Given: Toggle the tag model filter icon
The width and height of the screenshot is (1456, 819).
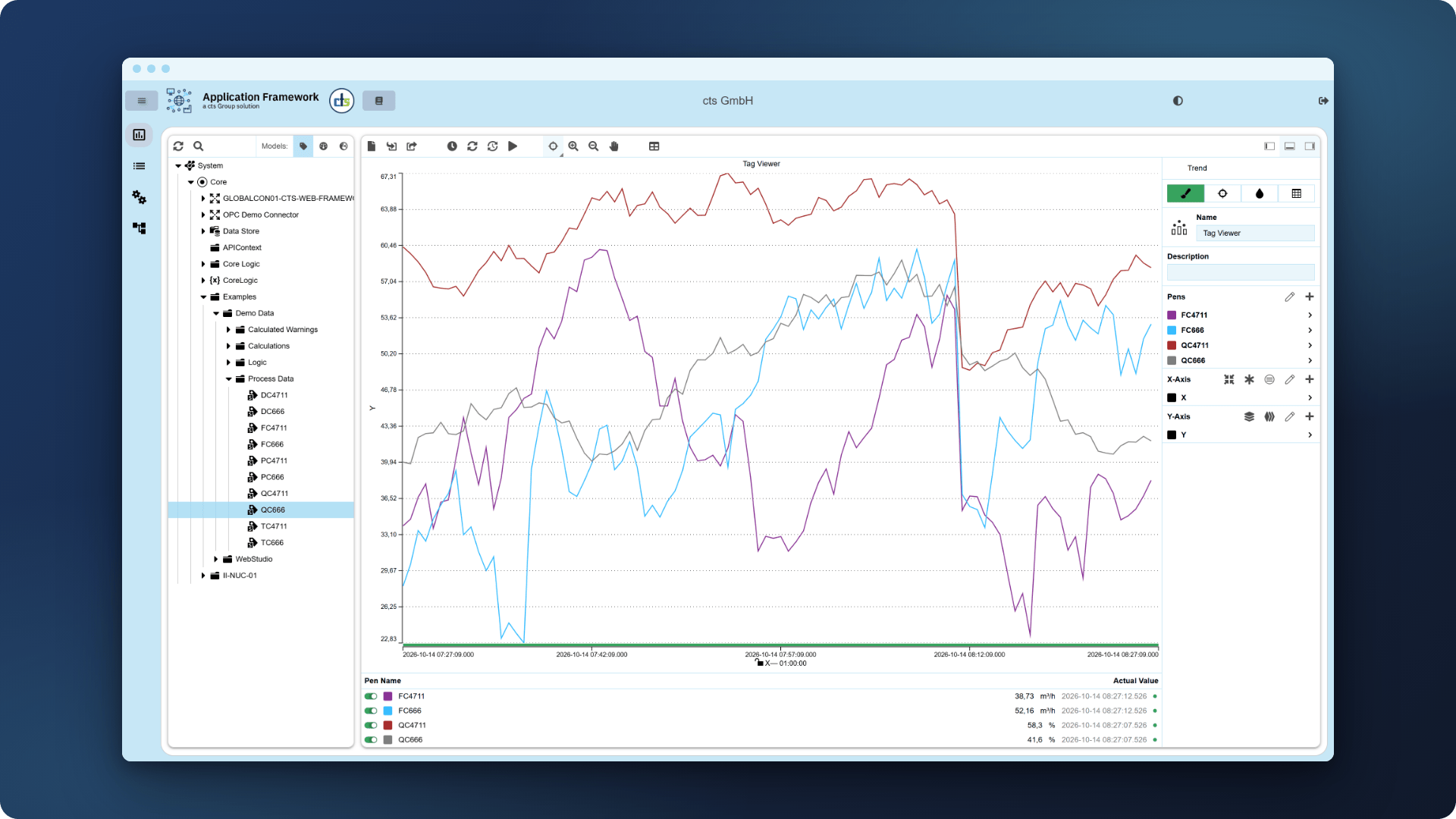Looking at the screenshot, I should coord(303,146).
